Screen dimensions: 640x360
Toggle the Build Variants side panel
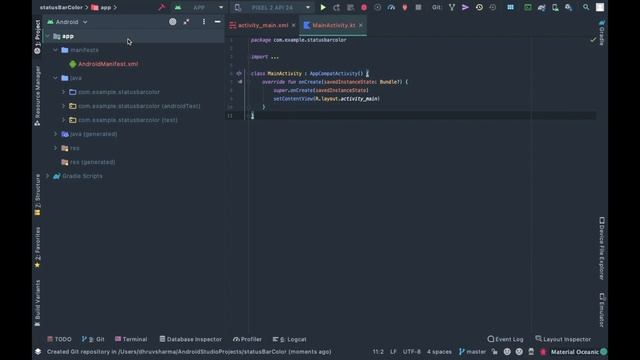(38, 303)
